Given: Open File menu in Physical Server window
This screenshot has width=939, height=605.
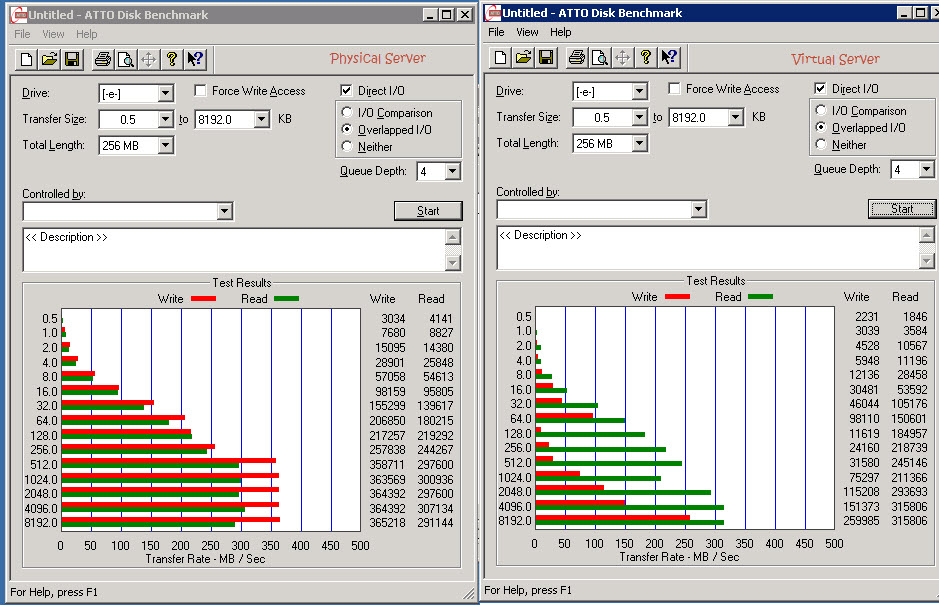Looking at the screenshot, I should 22,34.
